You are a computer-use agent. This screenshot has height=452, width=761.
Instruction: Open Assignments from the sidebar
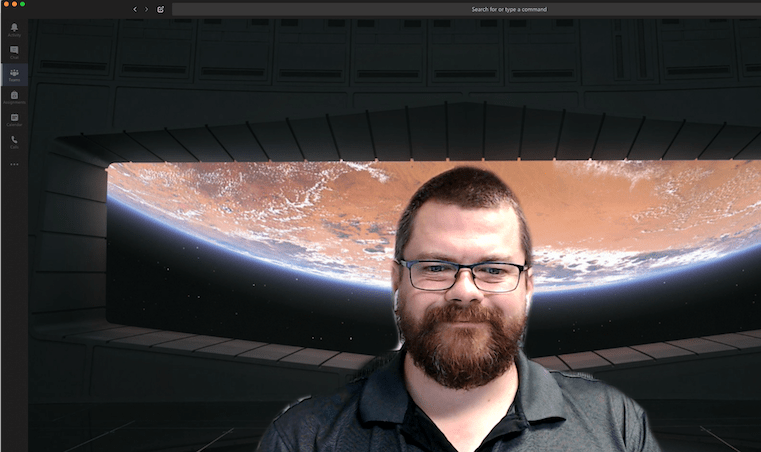[x=14, y=97]
